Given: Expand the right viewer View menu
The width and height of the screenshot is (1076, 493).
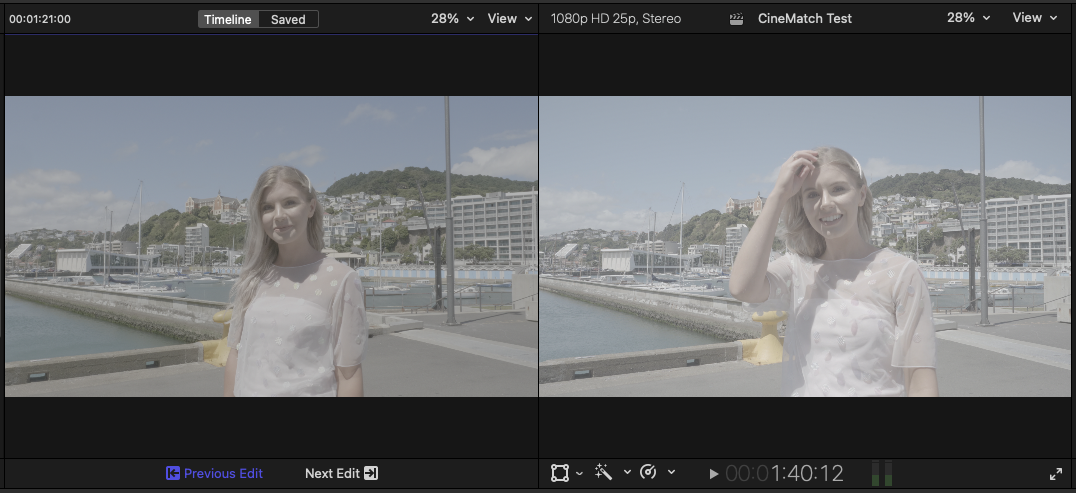Looking at the screenshot, I should [x=1034, y=19].
